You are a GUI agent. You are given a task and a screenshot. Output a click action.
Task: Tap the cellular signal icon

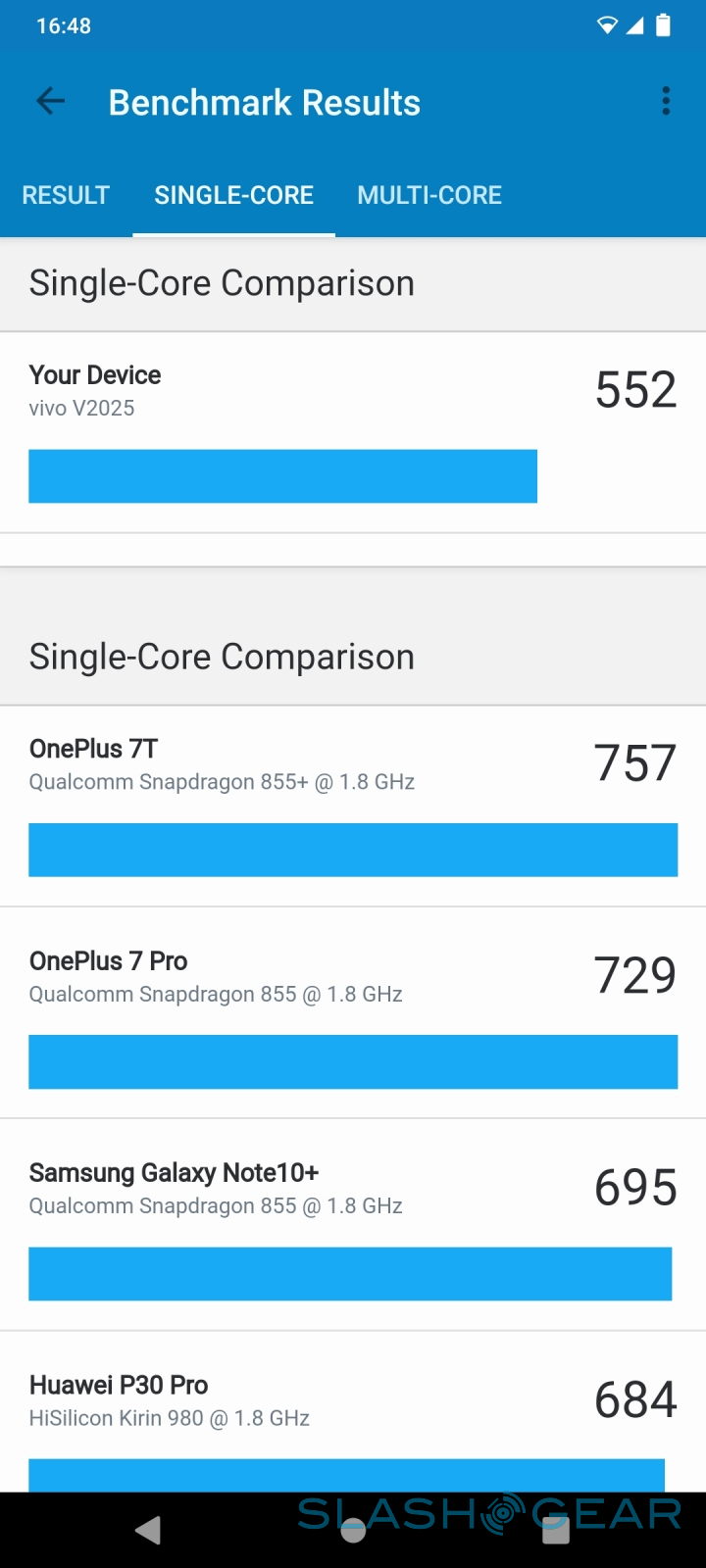pos(635,26)
